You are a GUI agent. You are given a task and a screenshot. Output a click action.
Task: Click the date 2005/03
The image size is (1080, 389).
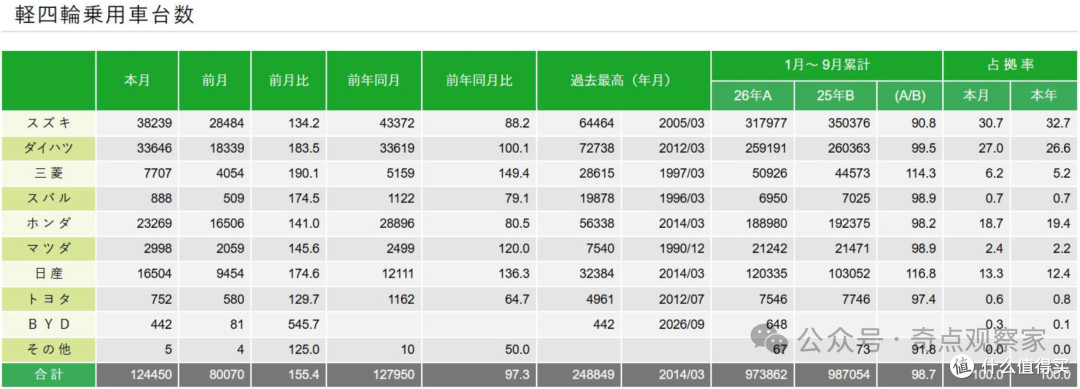(681, 123)
